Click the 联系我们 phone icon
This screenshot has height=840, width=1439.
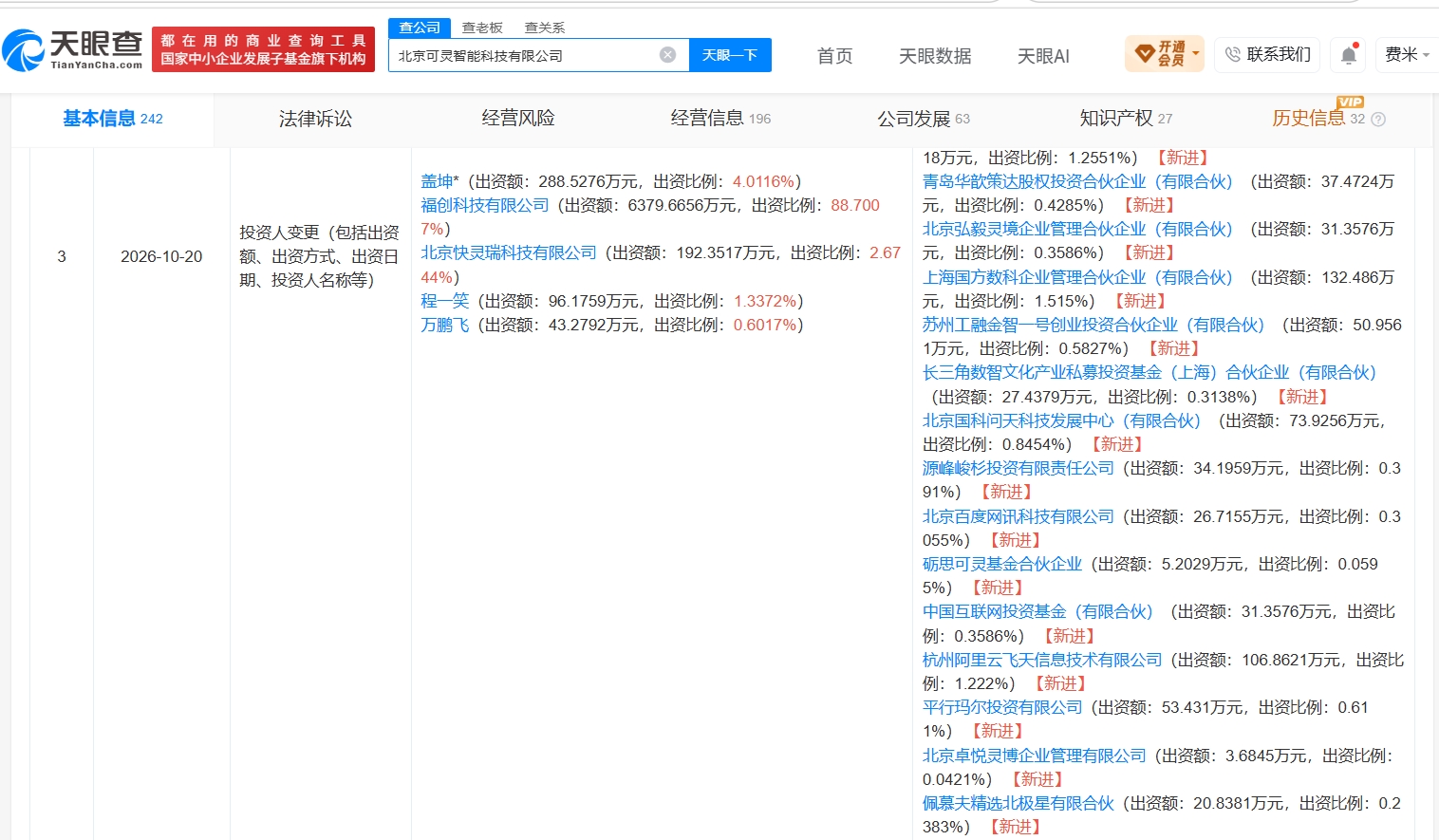click(1232, 55)
